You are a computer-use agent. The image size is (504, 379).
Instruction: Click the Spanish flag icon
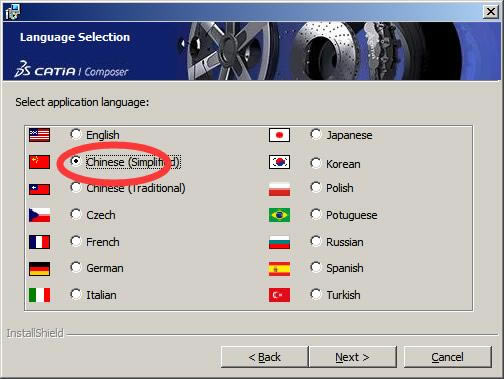point(279,269)
